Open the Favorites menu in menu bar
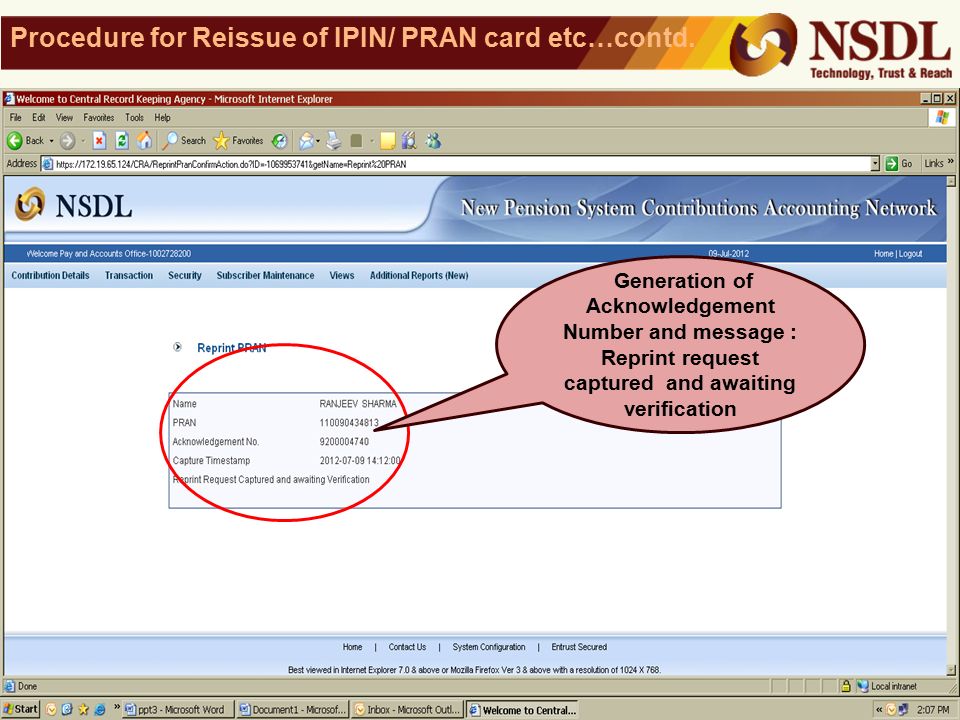The image size is (960, 720). [99, 118]
